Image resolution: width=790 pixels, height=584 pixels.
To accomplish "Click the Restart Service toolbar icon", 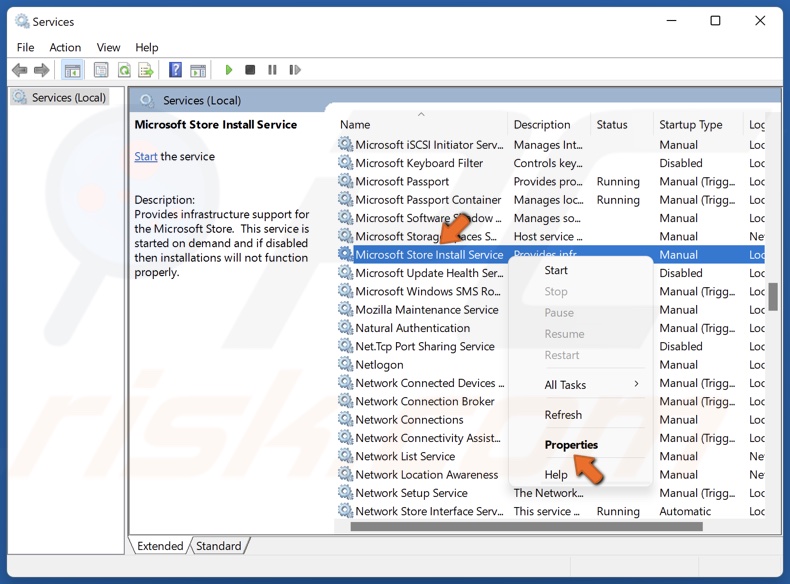I will (x=295, y=70).
